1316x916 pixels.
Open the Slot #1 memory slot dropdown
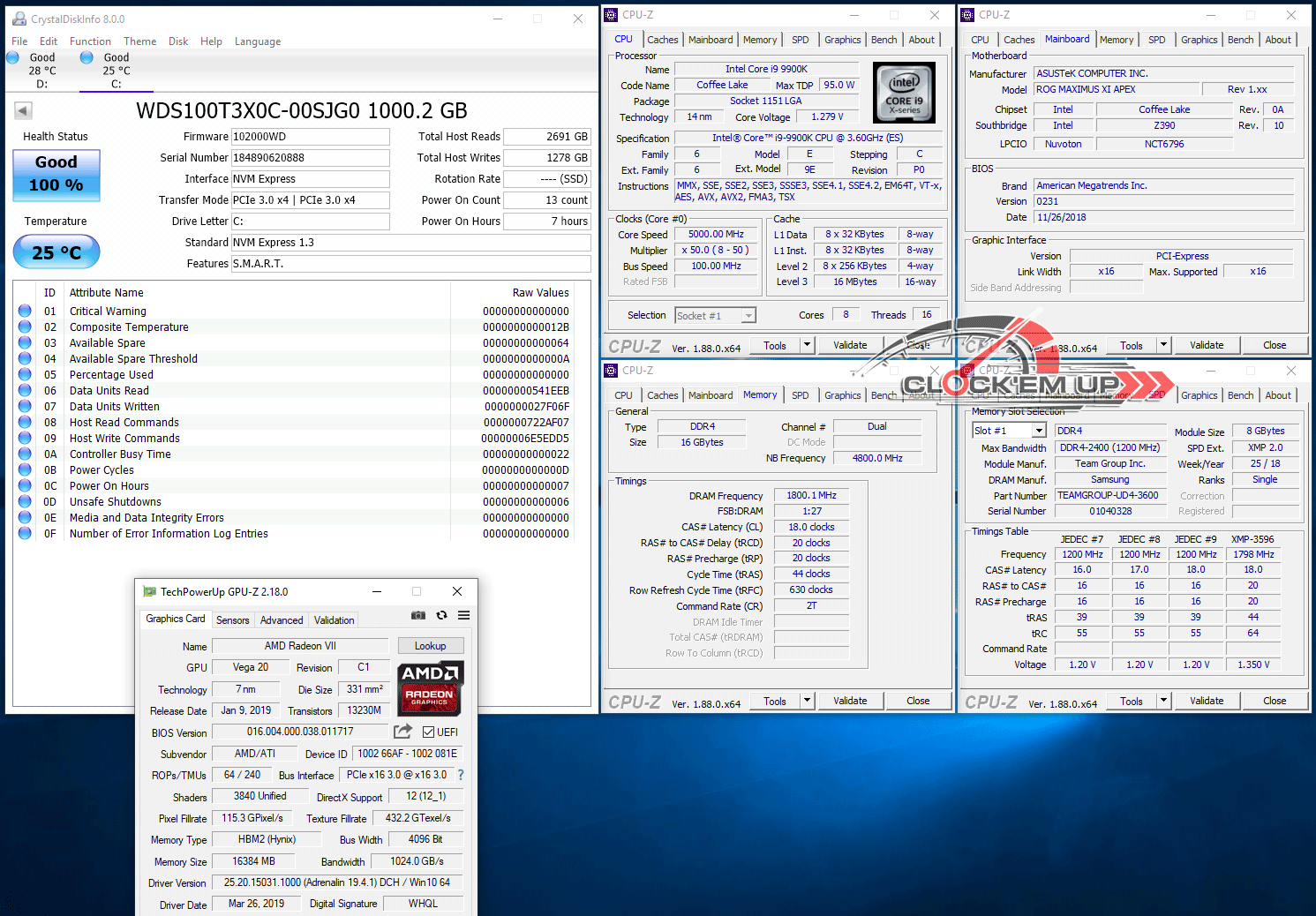[1039, 431]
